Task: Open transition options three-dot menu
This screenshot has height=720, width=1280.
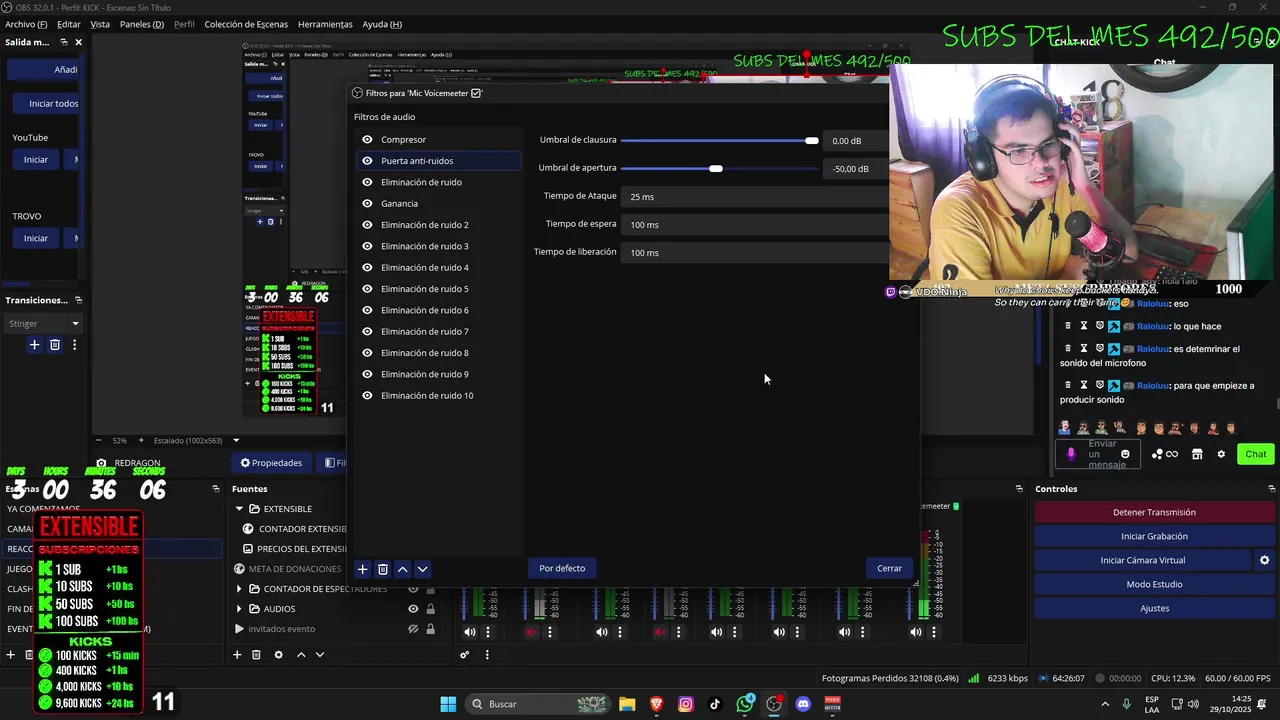Action: 74,345
